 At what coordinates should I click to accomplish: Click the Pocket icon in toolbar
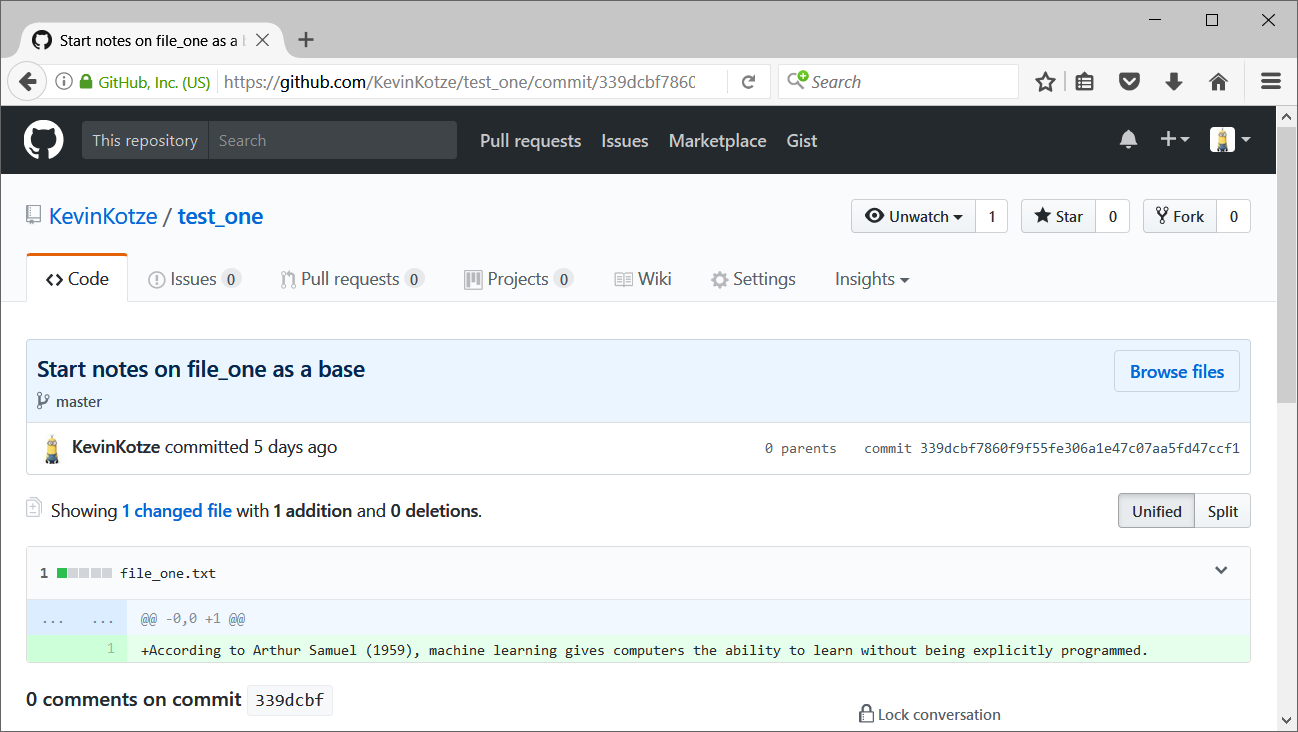point(1129,82)
